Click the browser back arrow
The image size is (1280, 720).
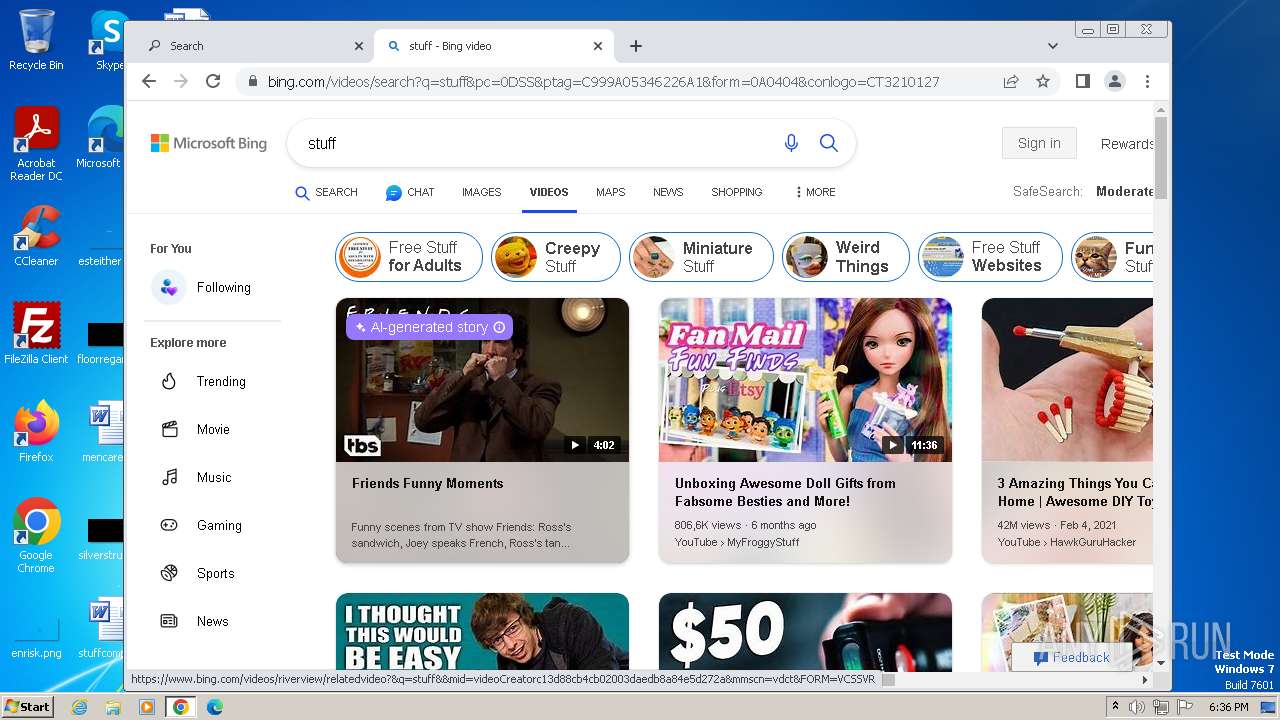149,82
